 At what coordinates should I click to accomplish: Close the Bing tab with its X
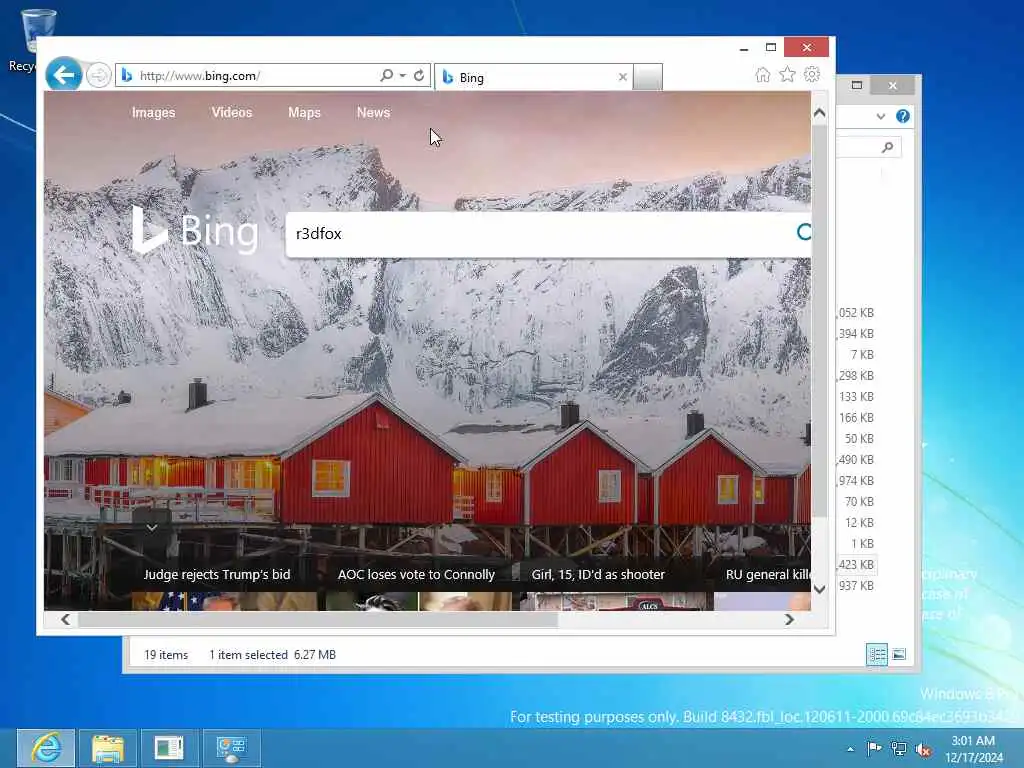[x=622, y=78]
